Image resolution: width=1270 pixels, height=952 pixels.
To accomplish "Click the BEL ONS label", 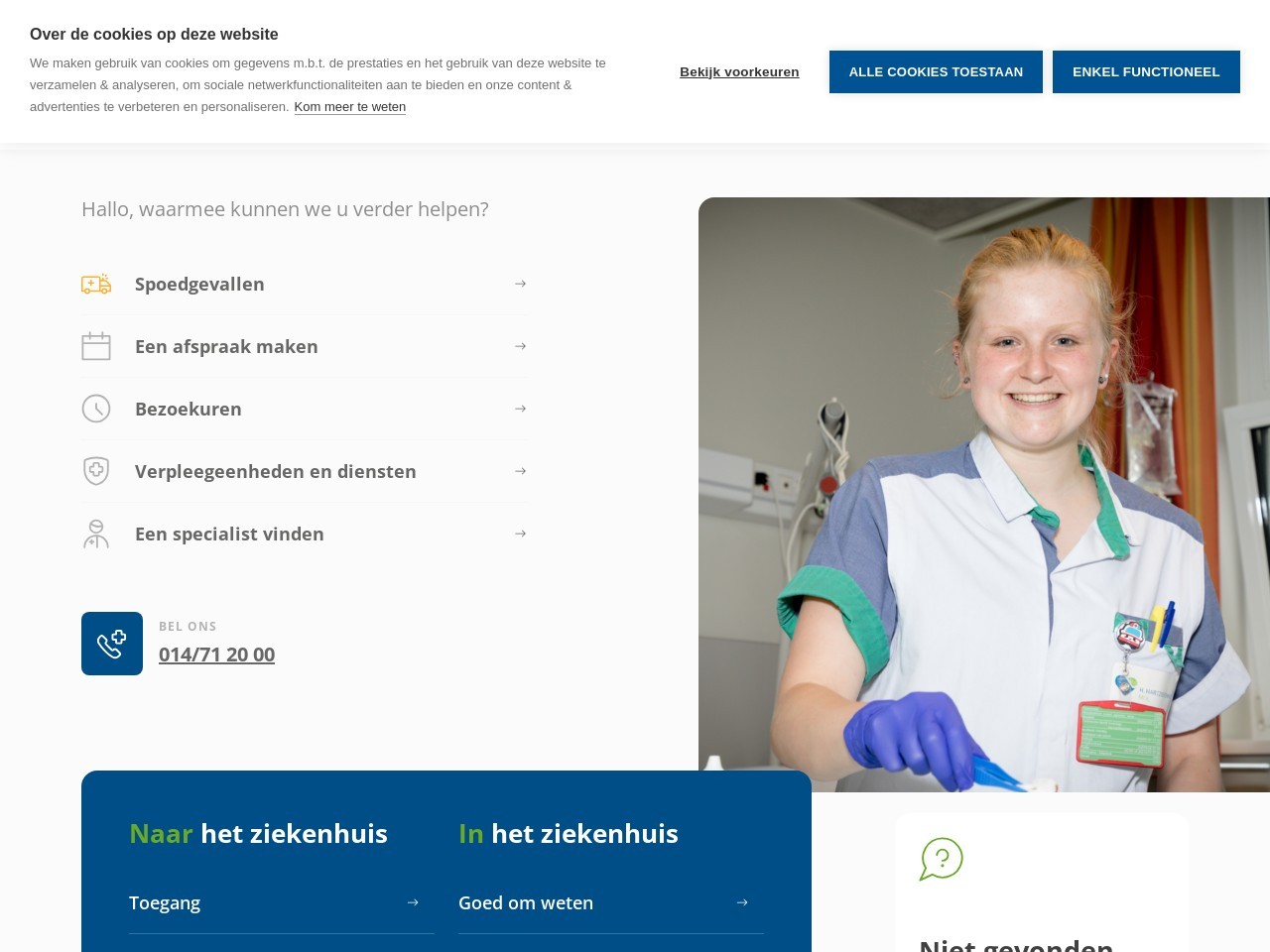I will [188, 627].
